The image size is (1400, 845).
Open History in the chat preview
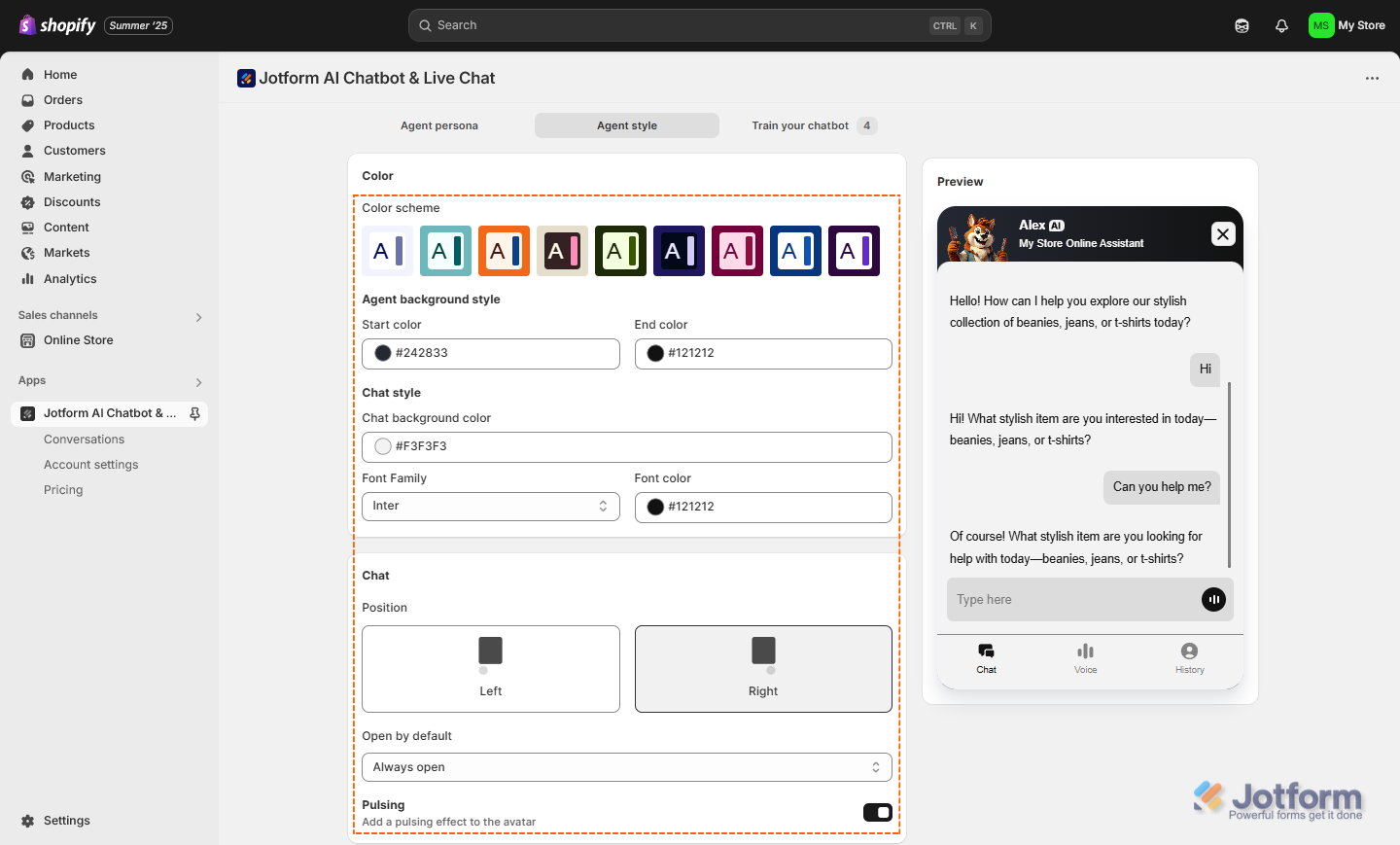(1189, 658)
